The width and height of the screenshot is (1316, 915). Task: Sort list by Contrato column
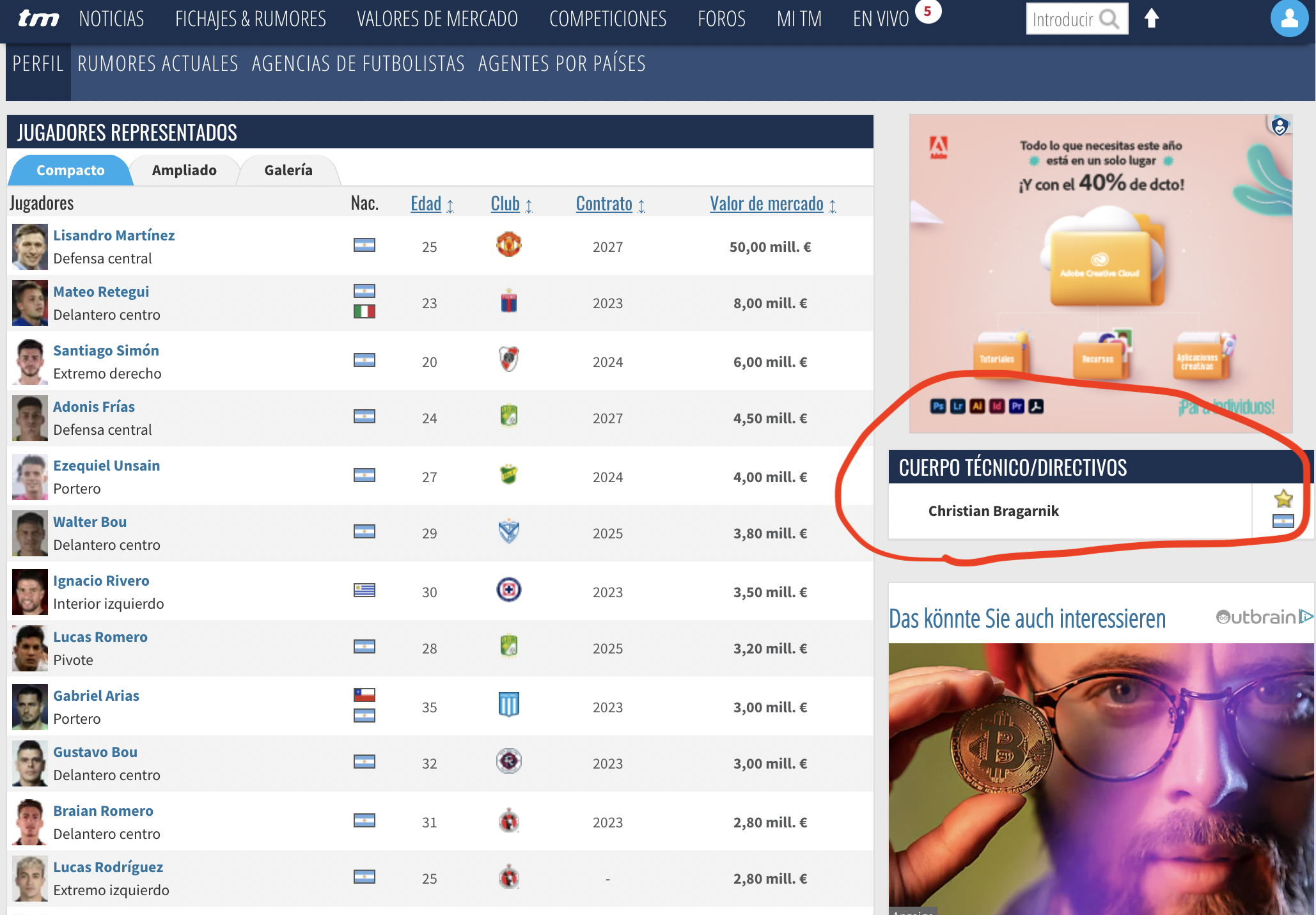604,204
